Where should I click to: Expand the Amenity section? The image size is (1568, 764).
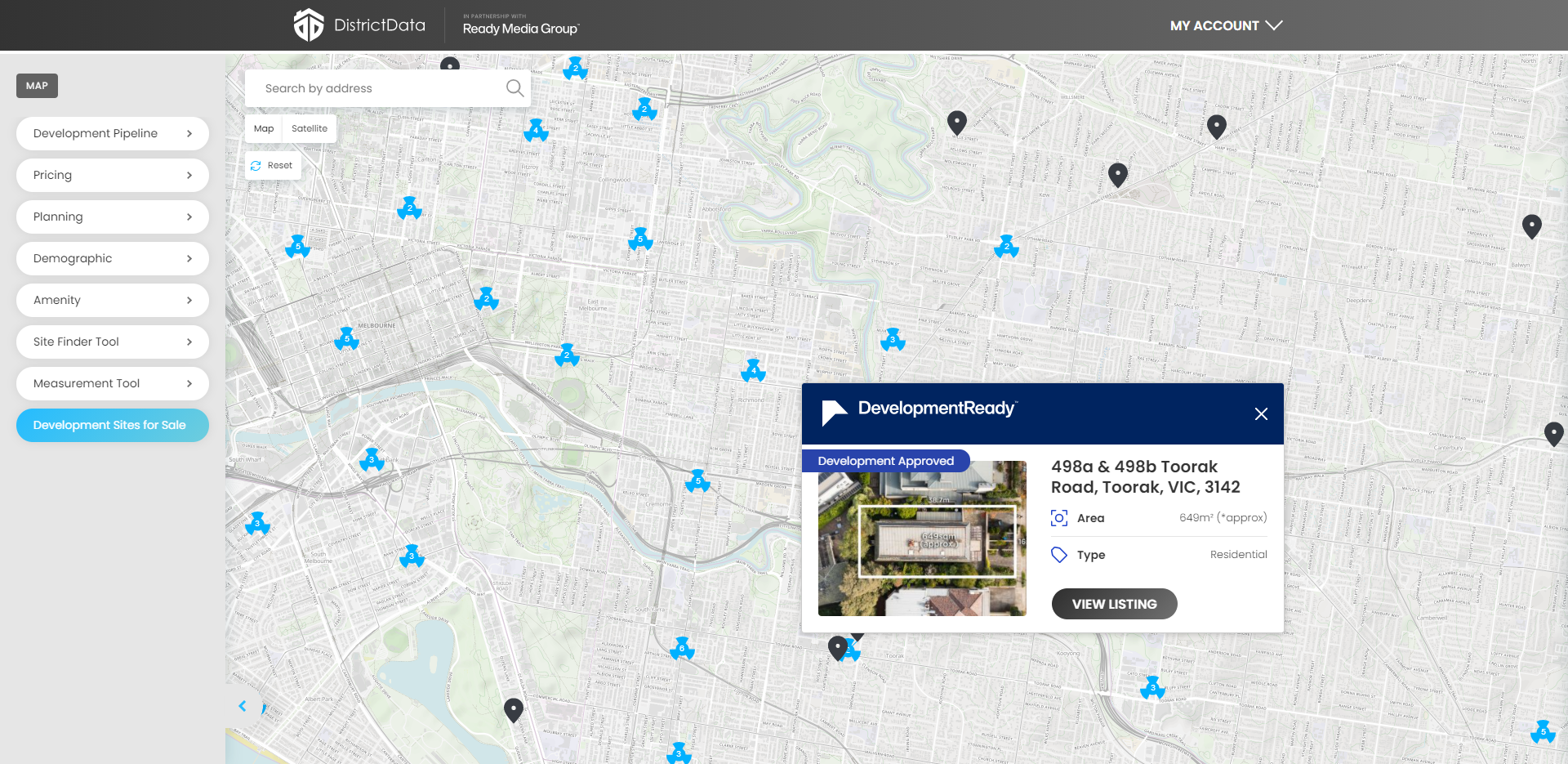[113, 300]
